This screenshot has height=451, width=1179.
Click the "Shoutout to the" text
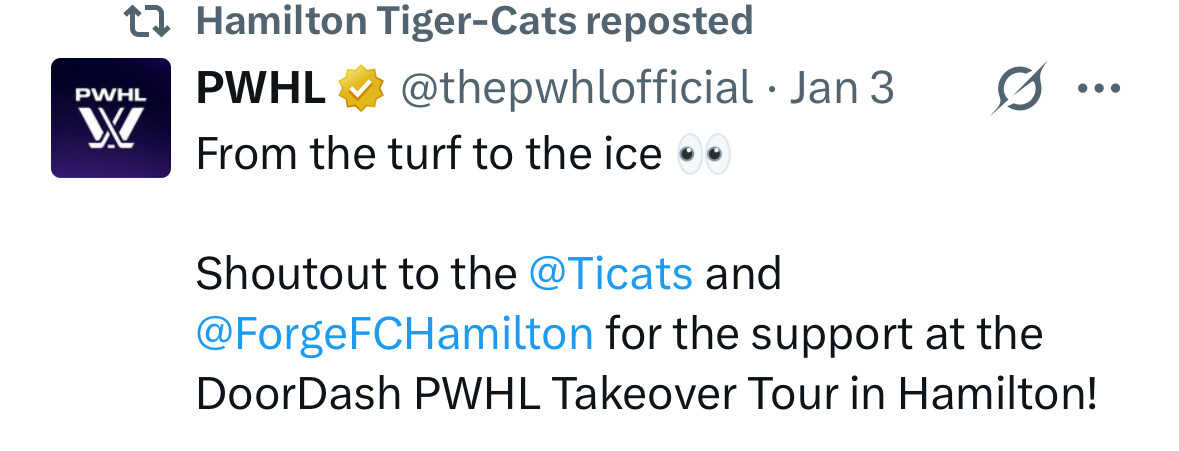tap(355, 273)
